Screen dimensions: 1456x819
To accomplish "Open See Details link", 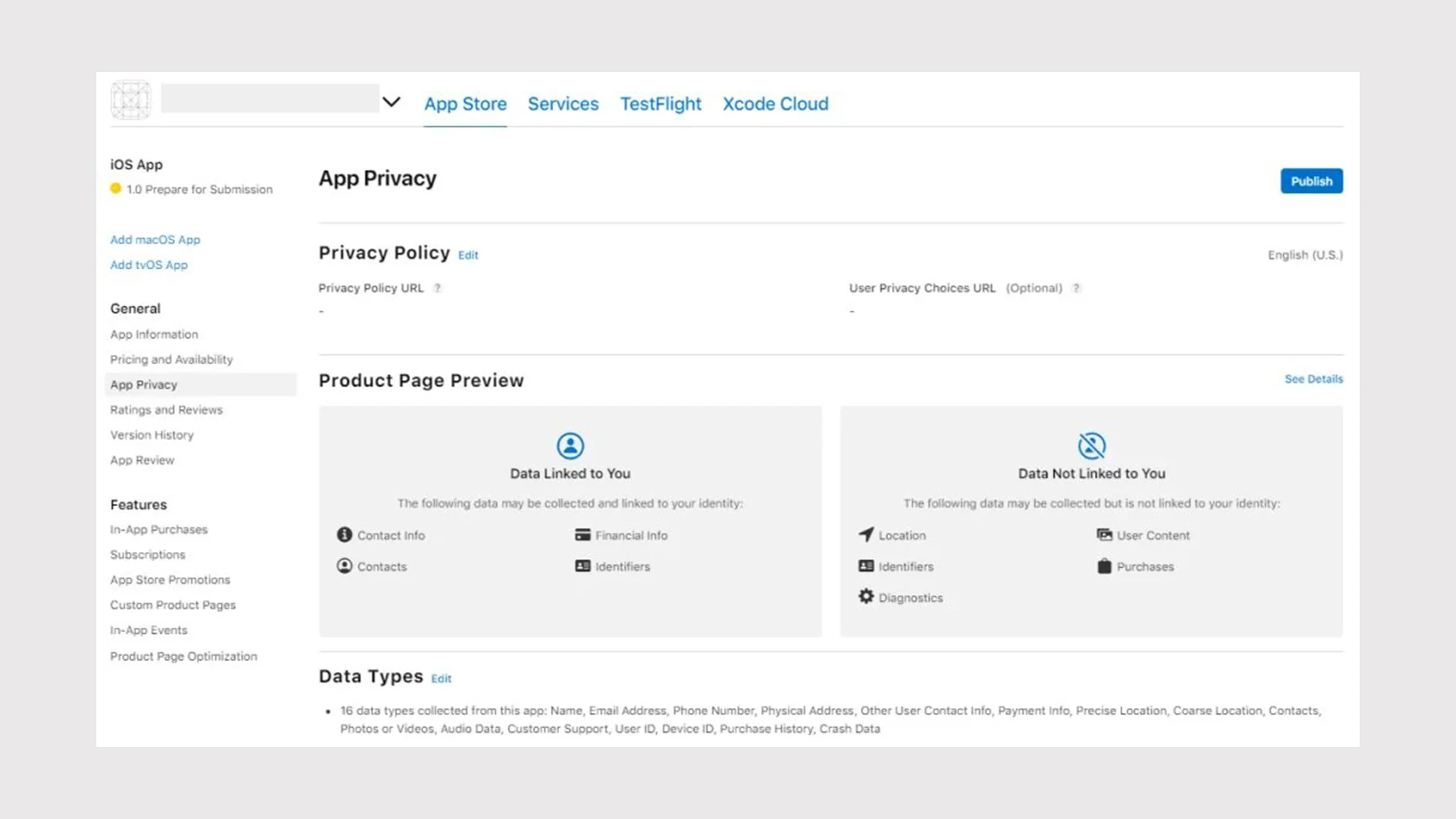I will click(x=1313, y=379).
